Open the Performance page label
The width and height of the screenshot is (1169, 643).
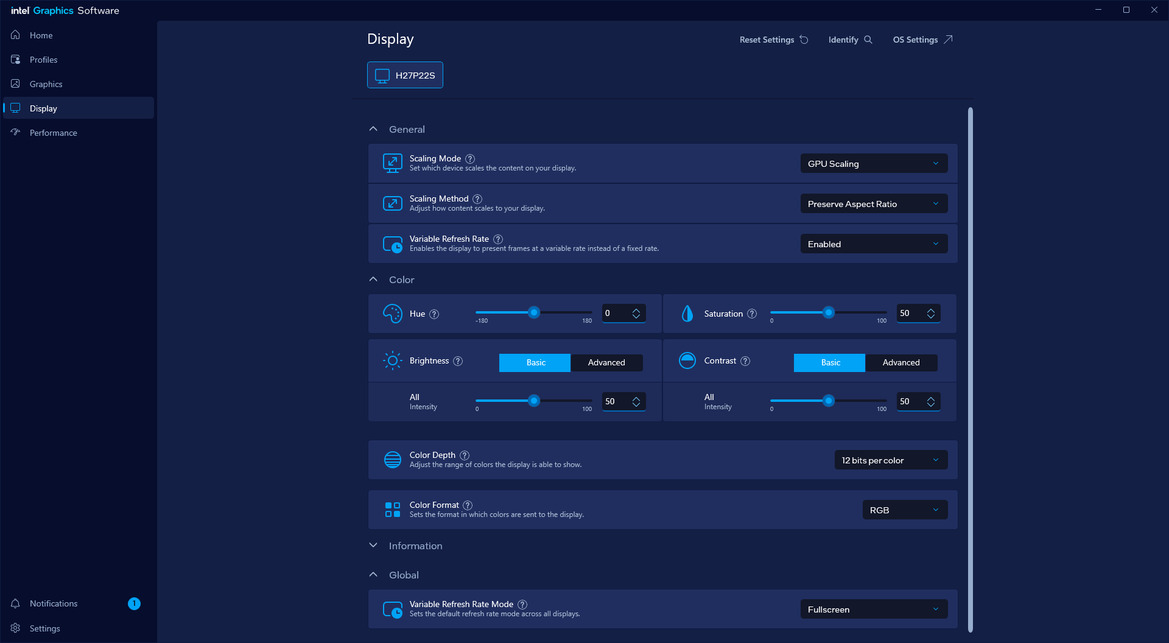tap(53, 133)
